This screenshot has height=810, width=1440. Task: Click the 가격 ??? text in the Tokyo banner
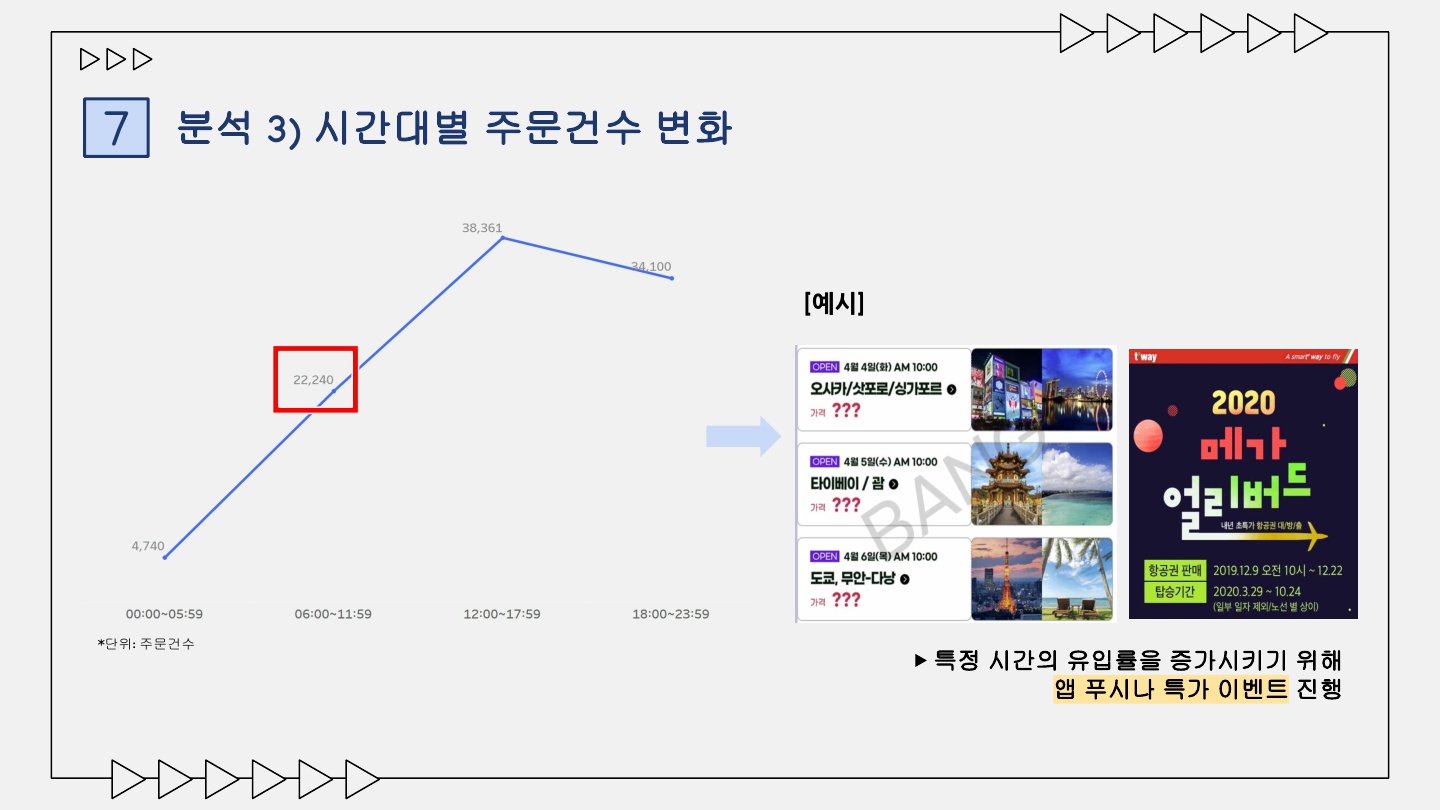pyautogui.click(x=835, y=600)
